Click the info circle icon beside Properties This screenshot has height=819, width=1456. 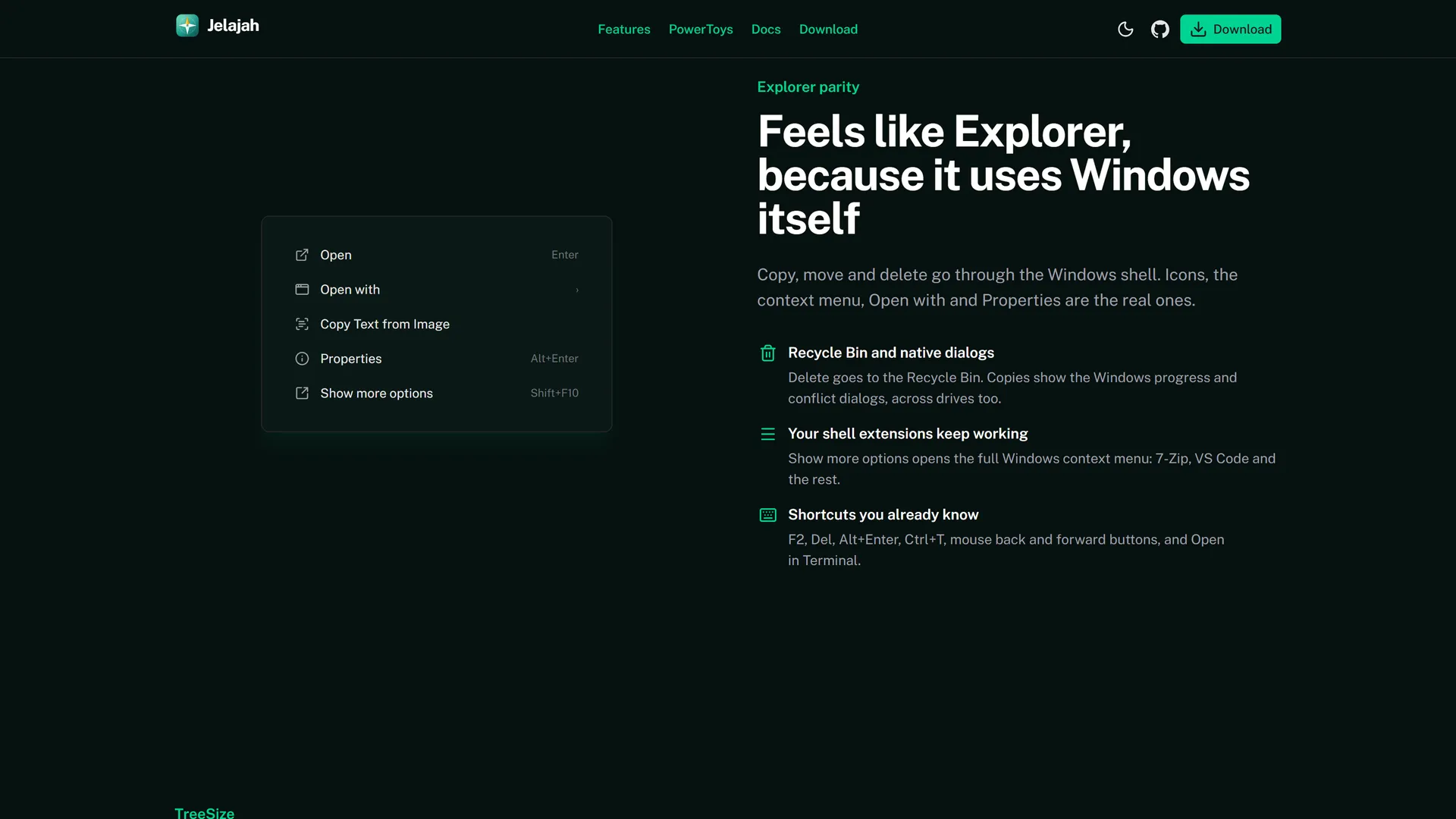302,359
